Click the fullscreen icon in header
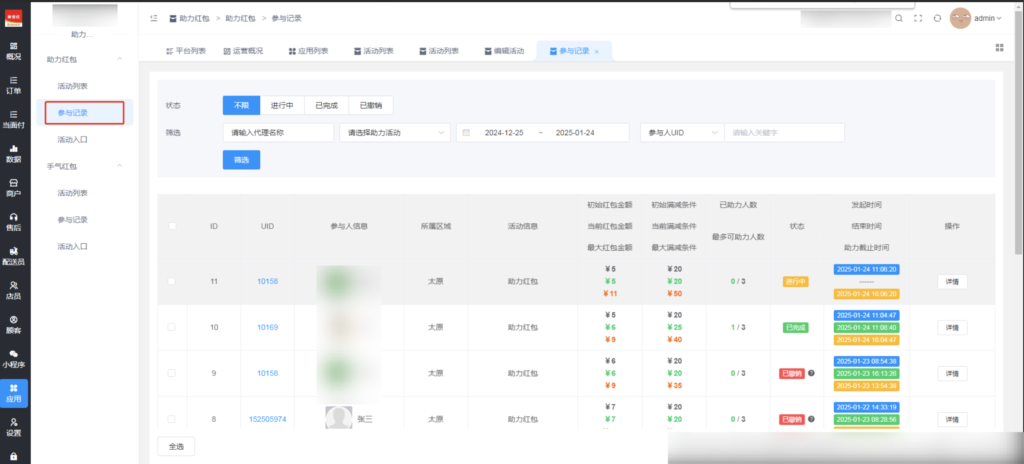The width and height of the screenshot is (1024, 464). pyautogui.click(x=918, y=18)
